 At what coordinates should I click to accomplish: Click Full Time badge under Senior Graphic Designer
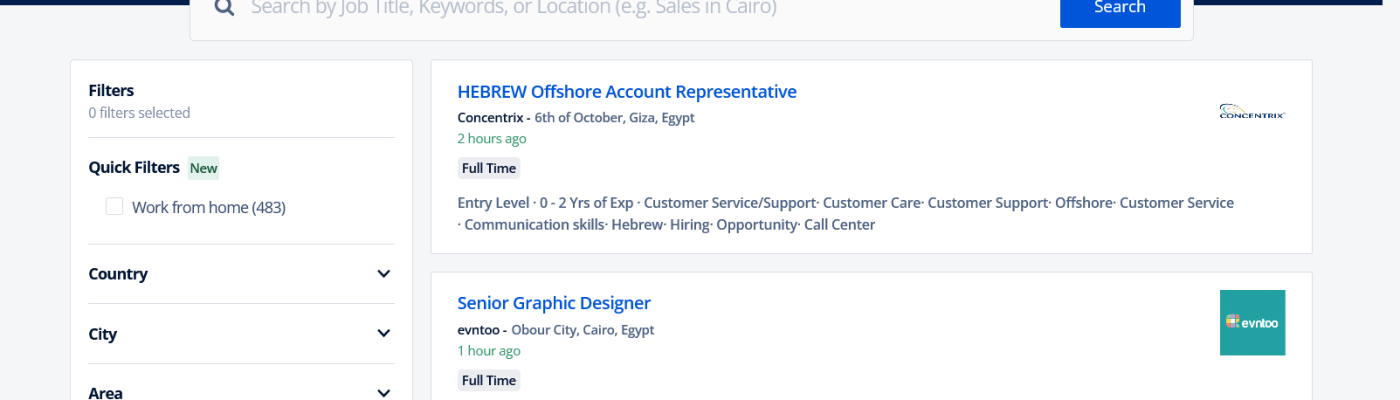pos(489,380)
